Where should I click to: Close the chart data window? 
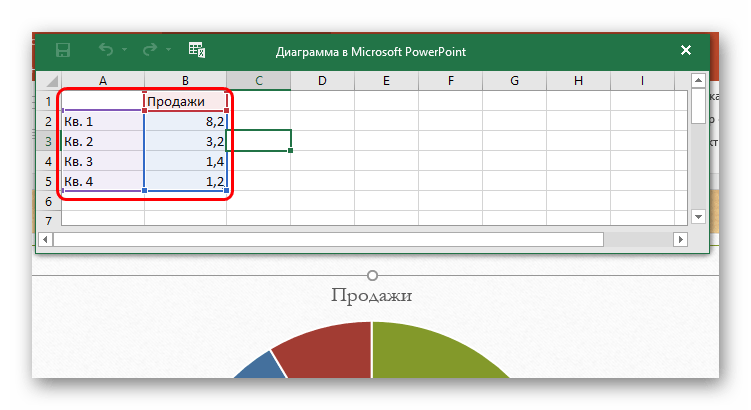point(686,50)
